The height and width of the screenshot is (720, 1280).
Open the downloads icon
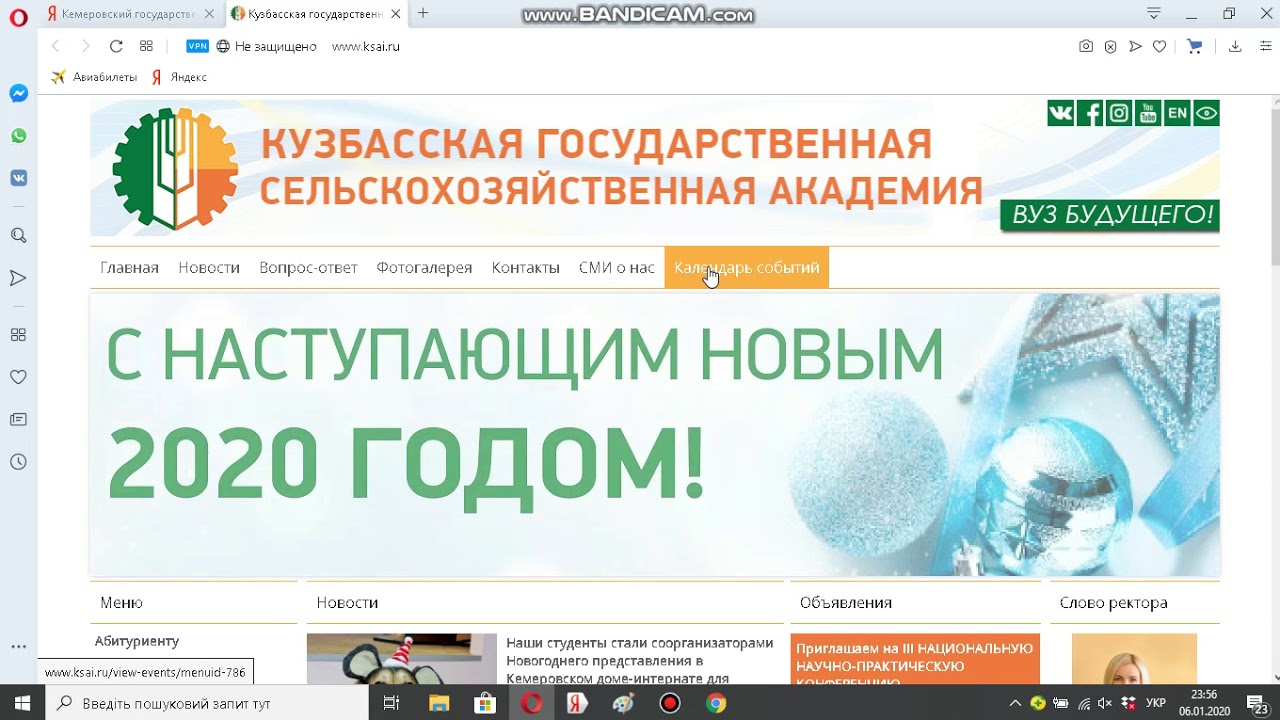1235,46
